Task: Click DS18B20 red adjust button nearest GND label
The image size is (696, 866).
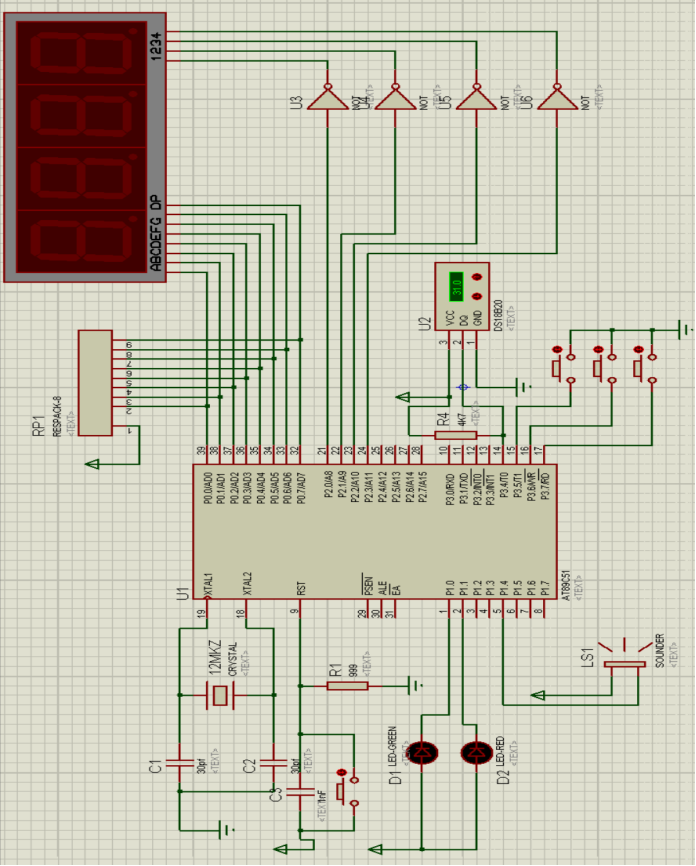Action: point(478,297)
